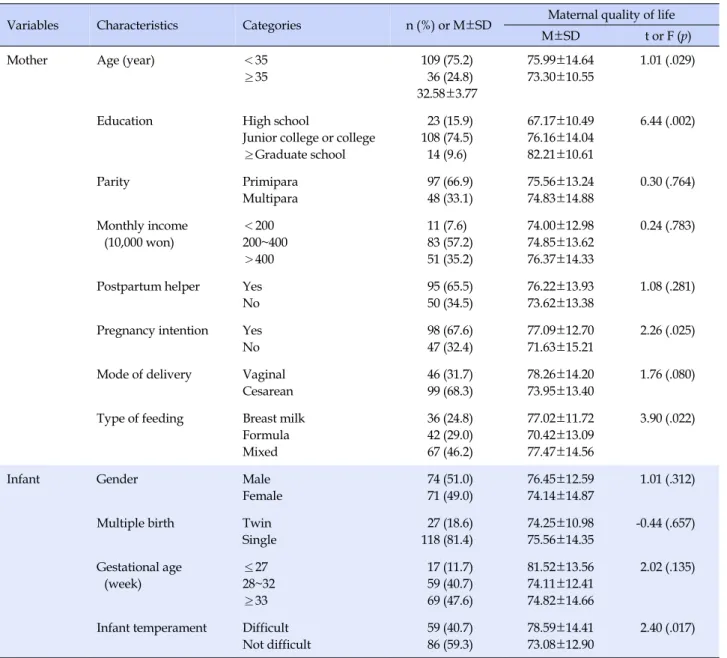
Task: Click the 'Male' gender category
Action: tap(256, 479)
